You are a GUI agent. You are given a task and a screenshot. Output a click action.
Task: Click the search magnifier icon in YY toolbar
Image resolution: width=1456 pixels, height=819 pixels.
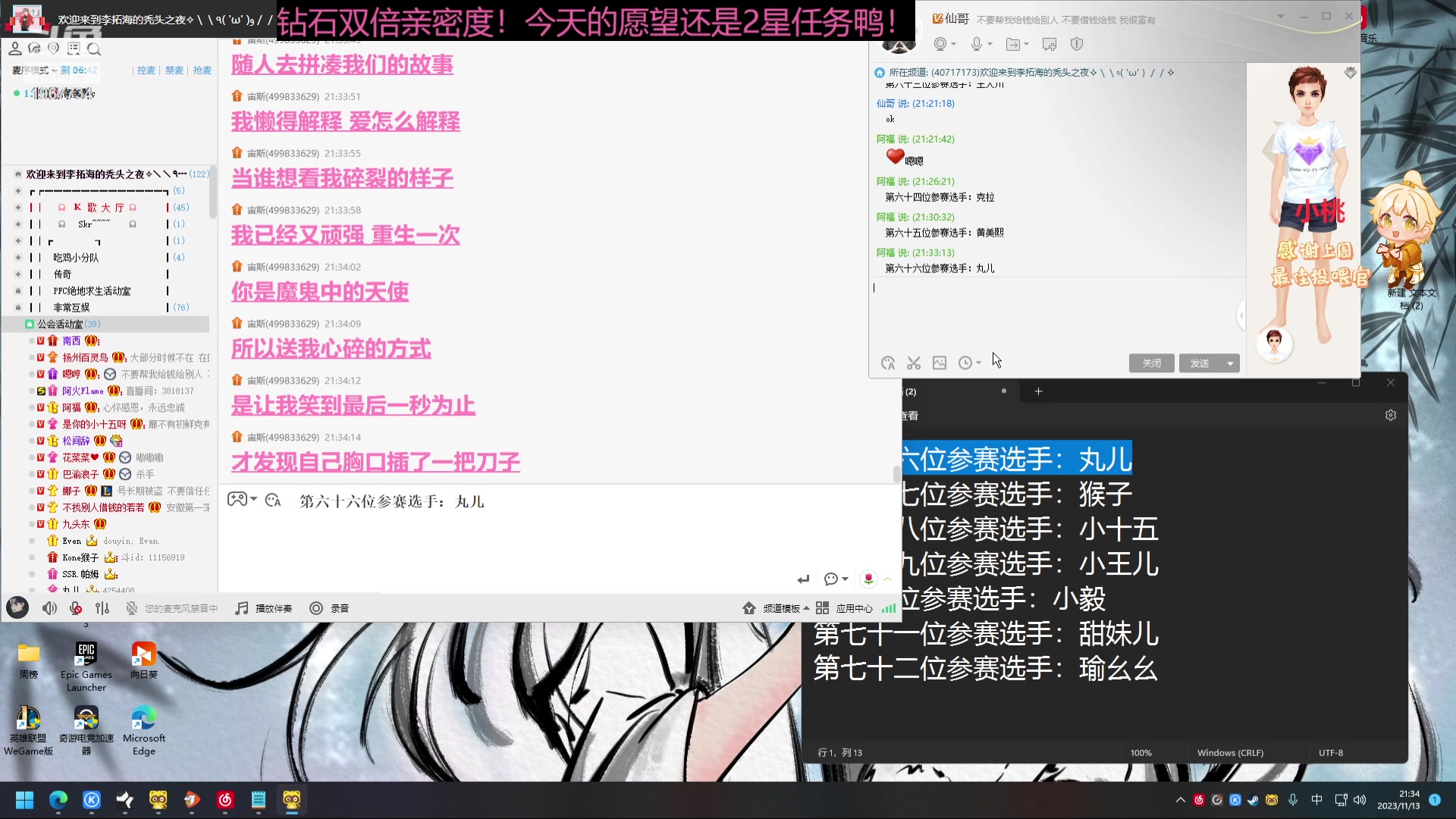[x=94, y=49]
